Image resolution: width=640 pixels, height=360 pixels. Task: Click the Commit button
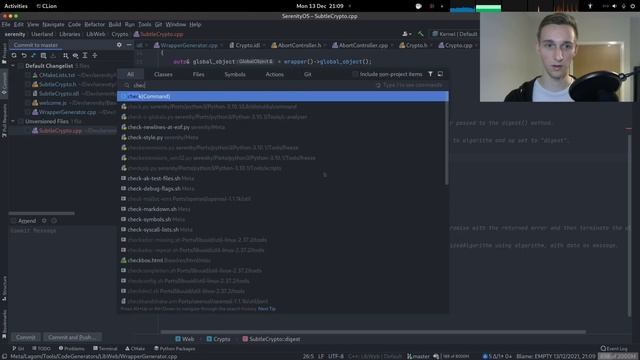click(26, 337)
